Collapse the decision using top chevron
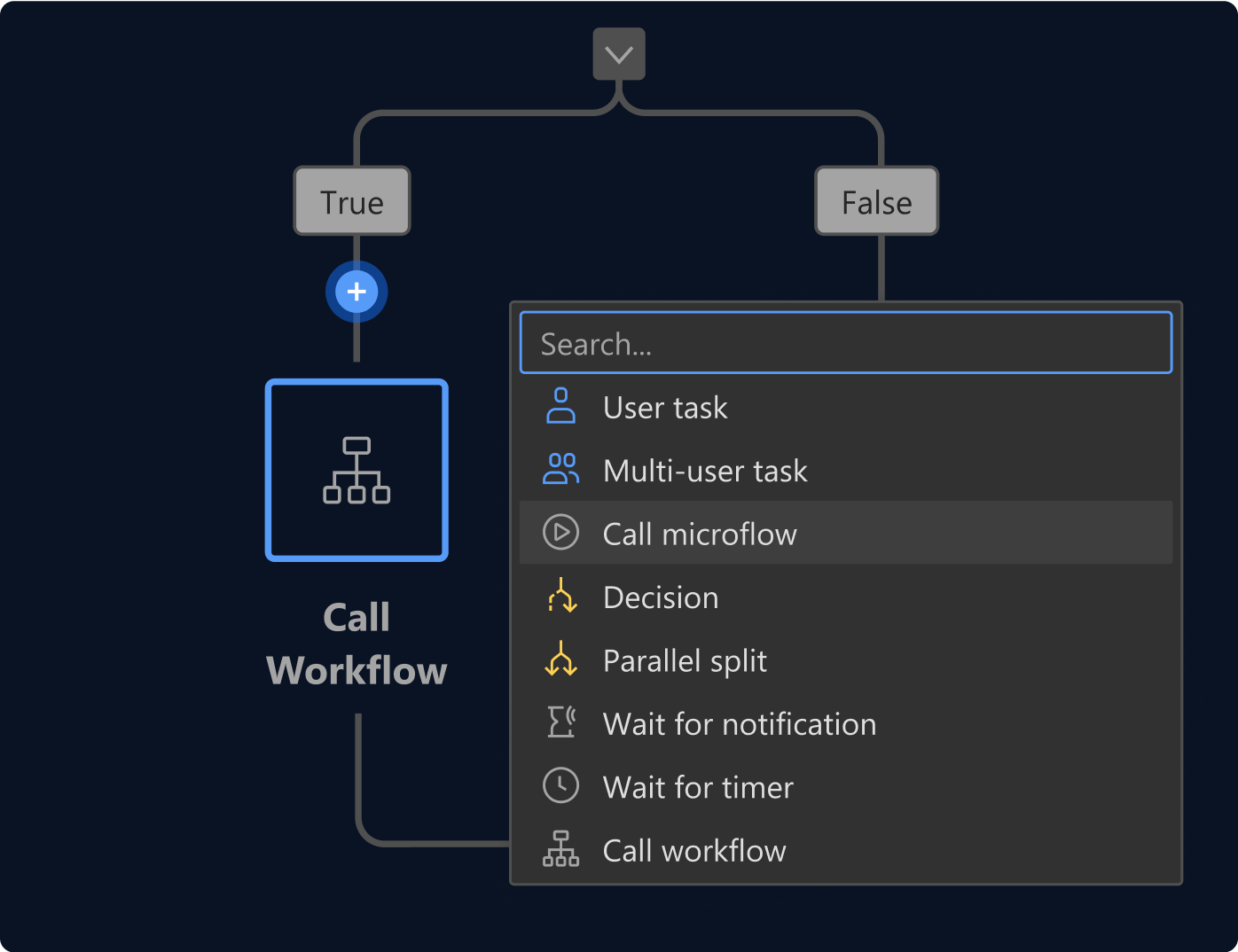 pyautogui.click(x=619, y=54)
